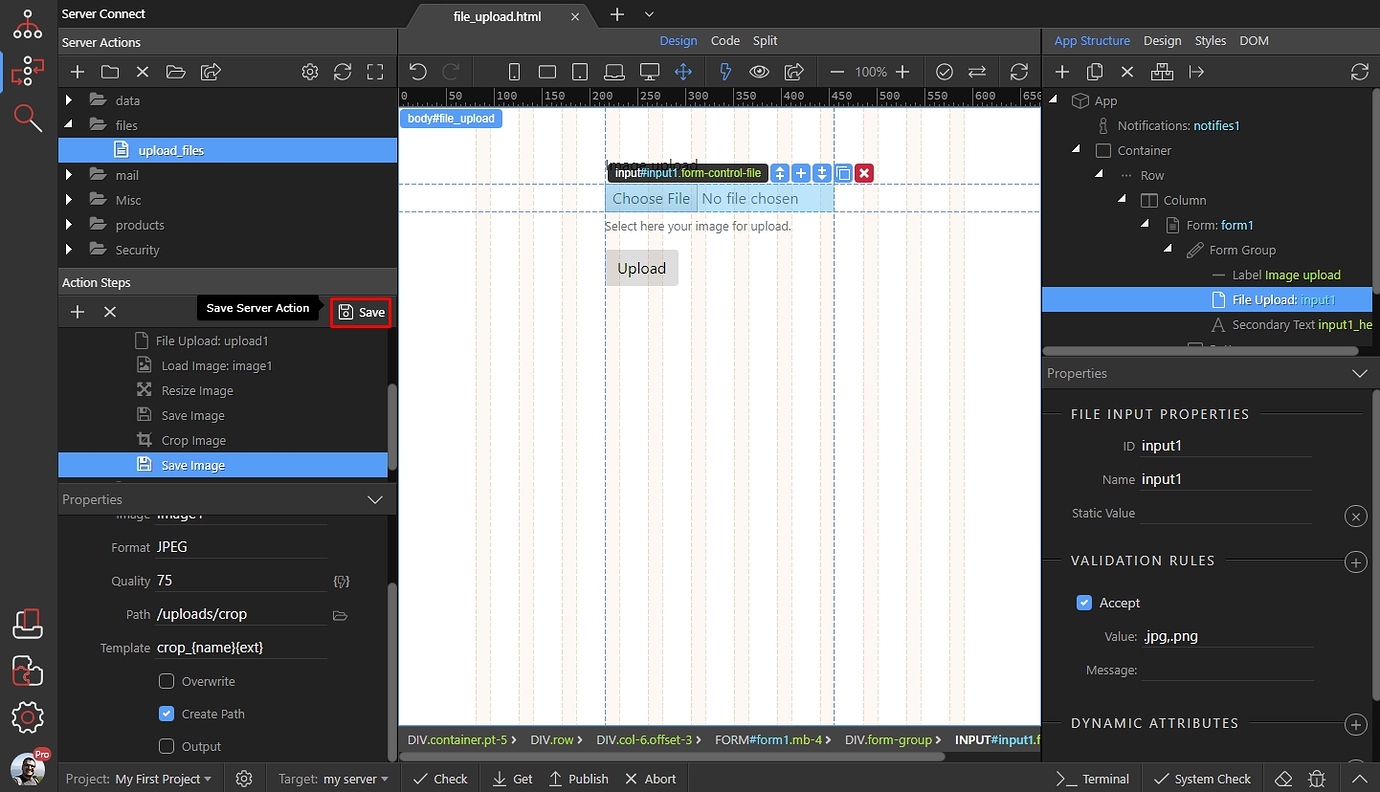Maximize the Server Actions panel
Viewport: 1380px width, 792px height.
click(x=375, y=72)
